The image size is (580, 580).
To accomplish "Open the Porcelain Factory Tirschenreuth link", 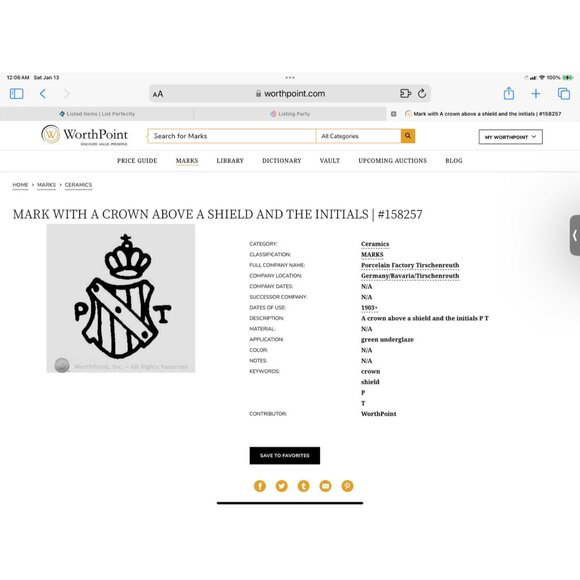I will pos(410,265).
